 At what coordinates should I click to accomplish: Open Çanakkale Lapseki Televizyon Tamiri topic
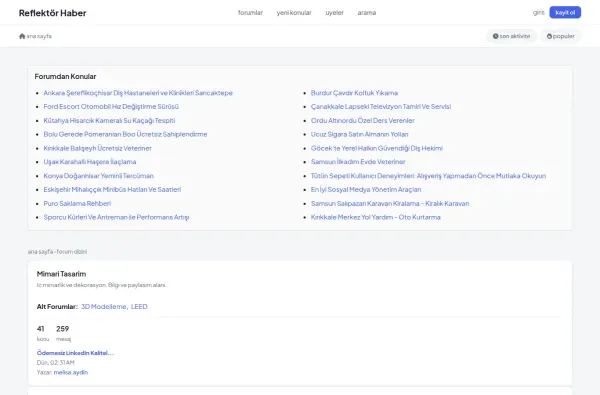coord(381,107)
